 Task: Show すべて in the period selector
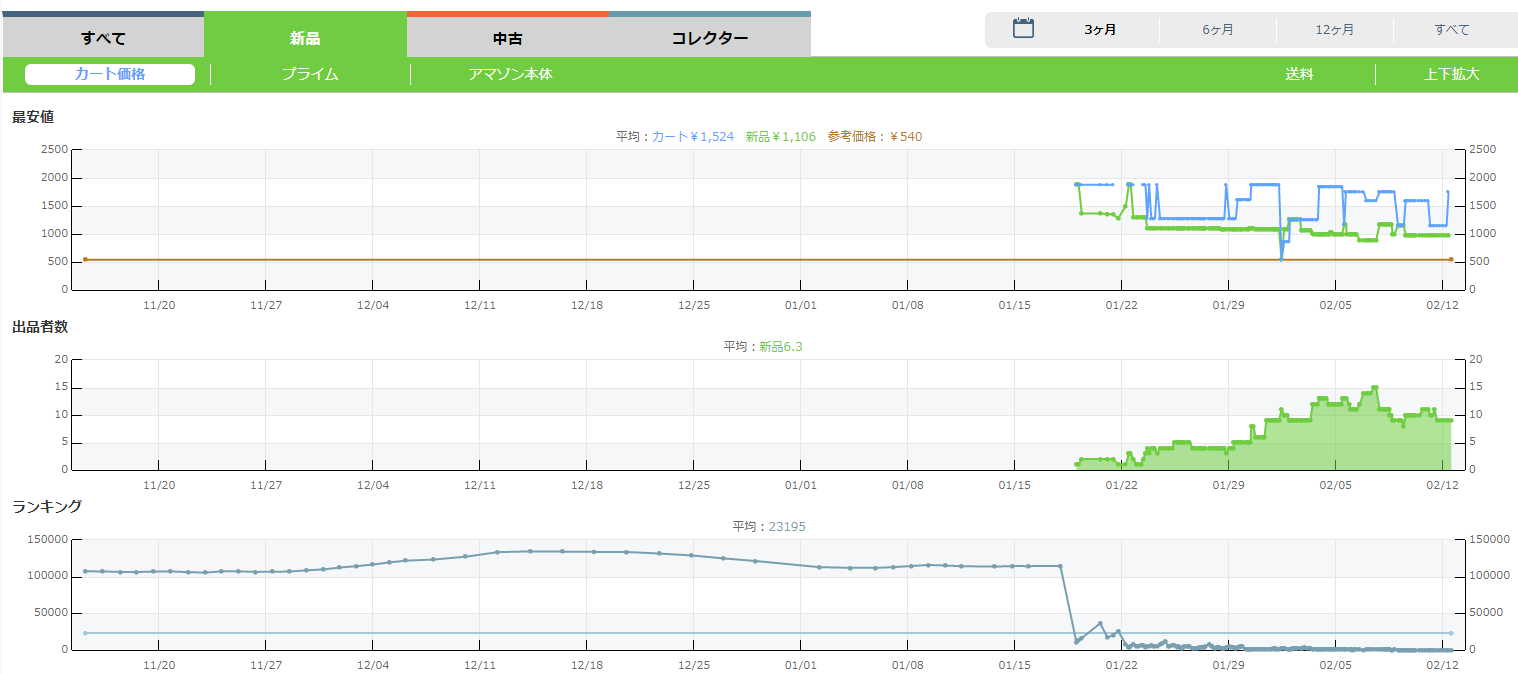[1451, 30]
